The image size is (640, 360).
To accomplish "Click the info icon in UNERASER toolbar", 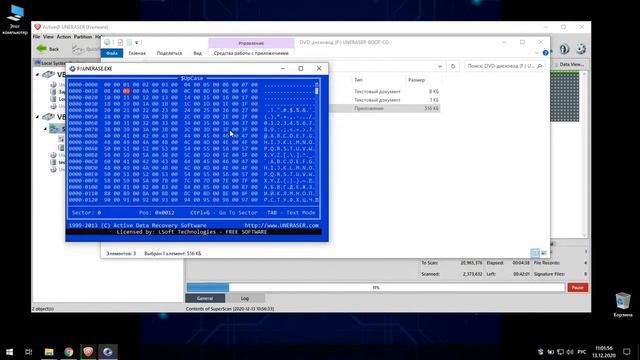I will [564, 49].
